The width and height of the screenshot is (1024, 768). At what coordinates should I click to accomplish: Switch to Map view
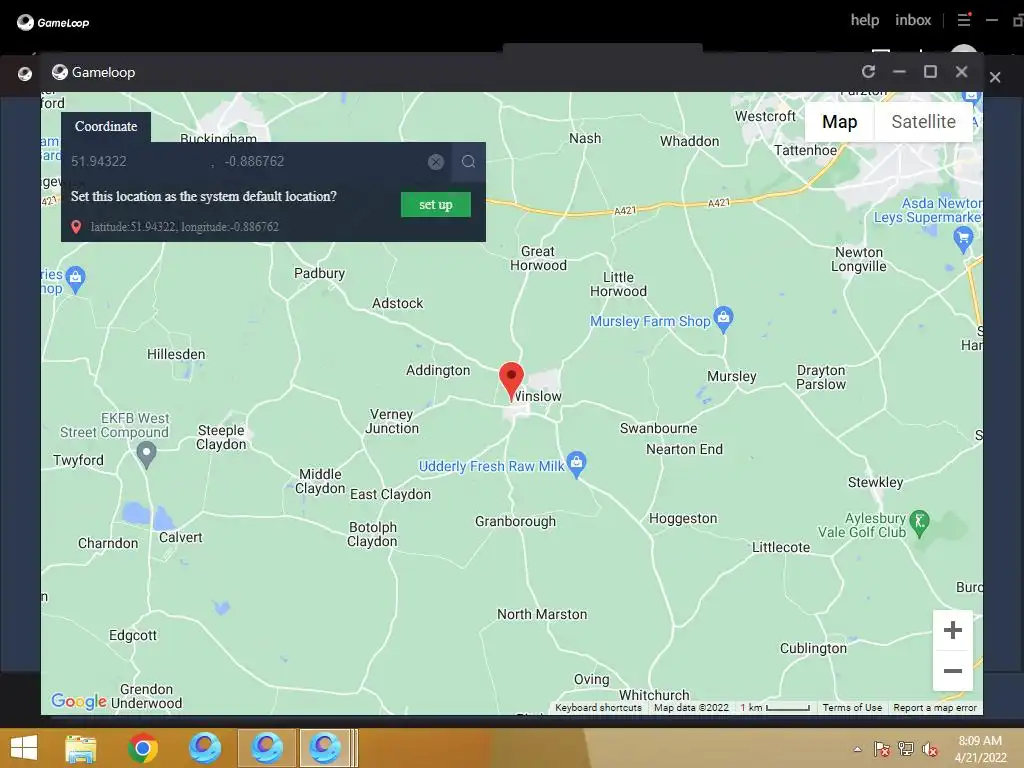click(x=839, y=121)
